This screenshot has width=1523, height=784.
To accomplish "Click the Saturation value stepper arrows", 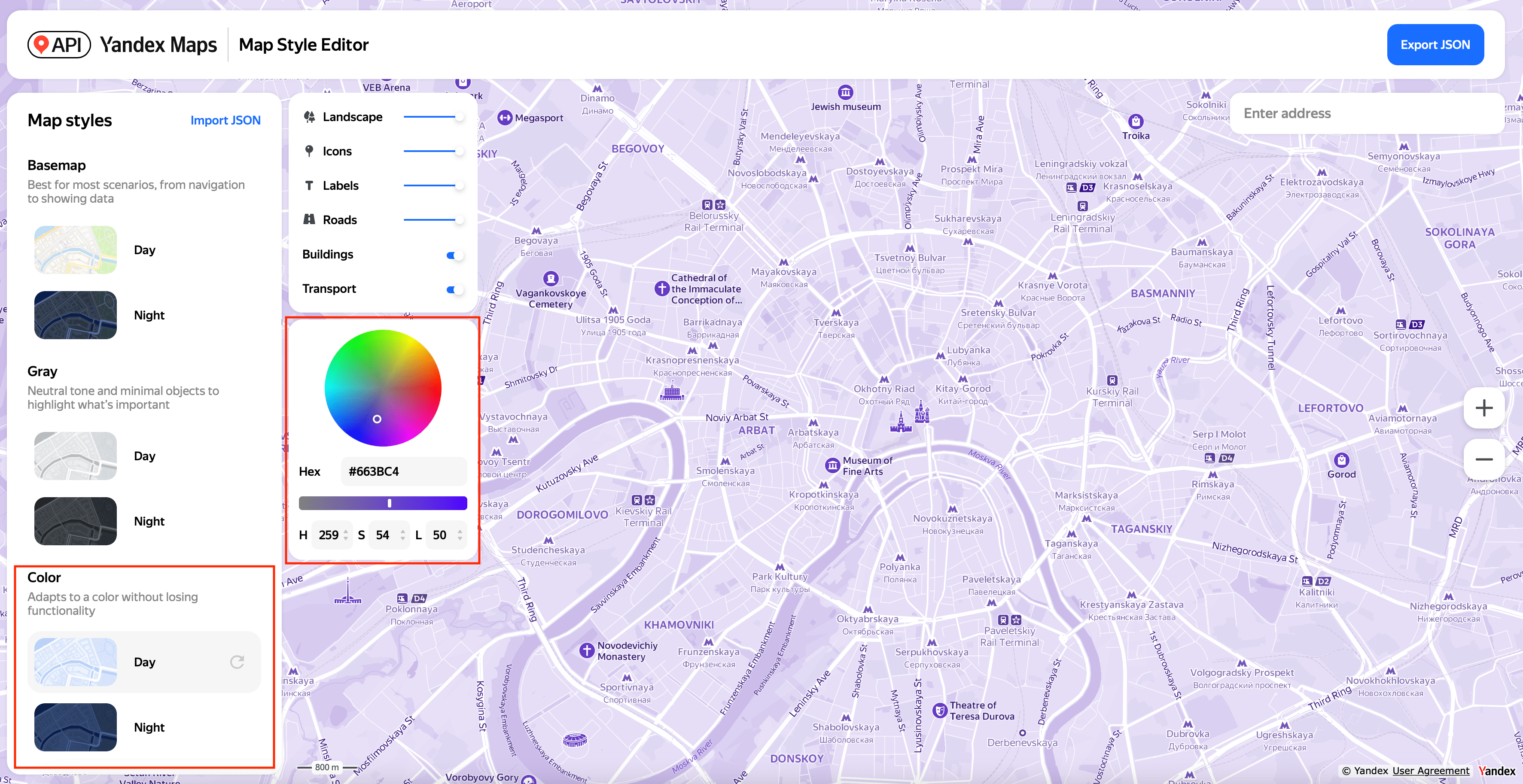I will (x=402, y=535).
